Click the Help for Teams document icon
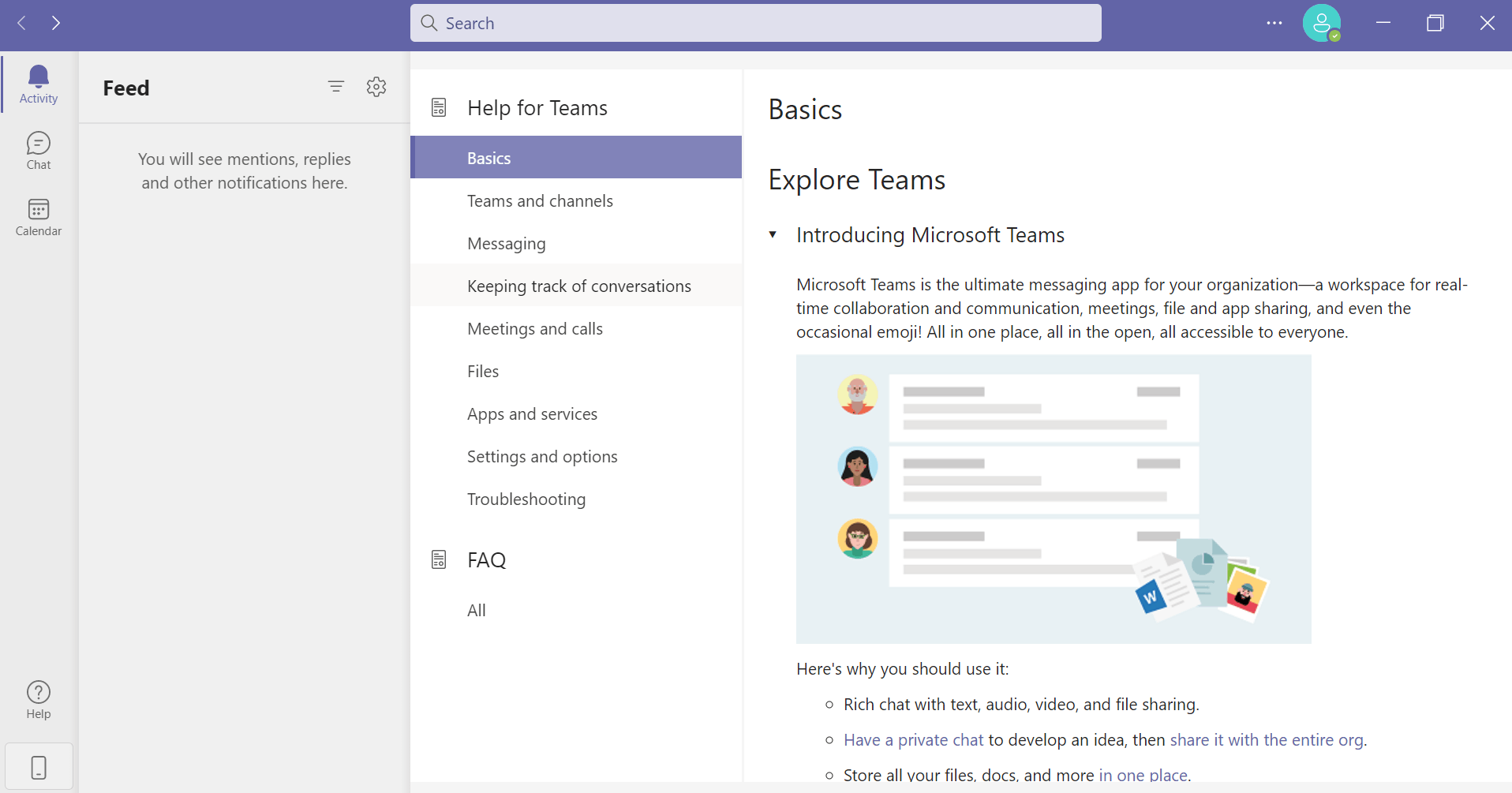Image resolution: width=1512 pixels, height=793 pixels. (439, 107)
